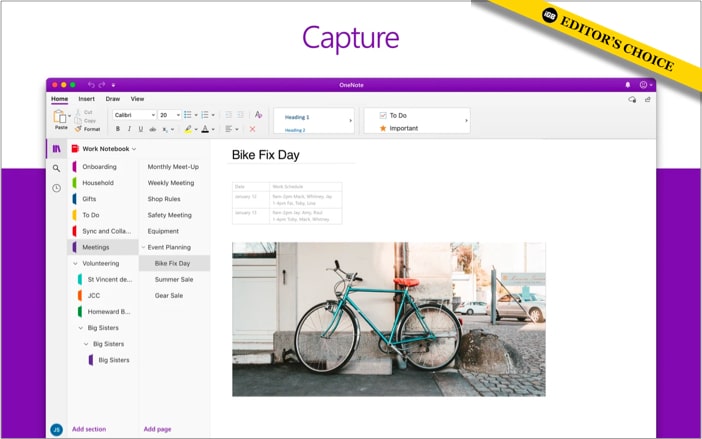702x439 pixels.
Task: Click the Add page link
Action: (157, 429)
